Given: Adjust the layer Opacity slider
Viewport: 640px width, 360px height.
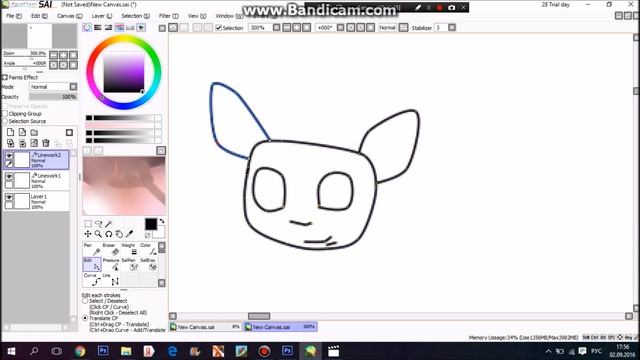Looking at the screenshot, I should click(53, 97).
